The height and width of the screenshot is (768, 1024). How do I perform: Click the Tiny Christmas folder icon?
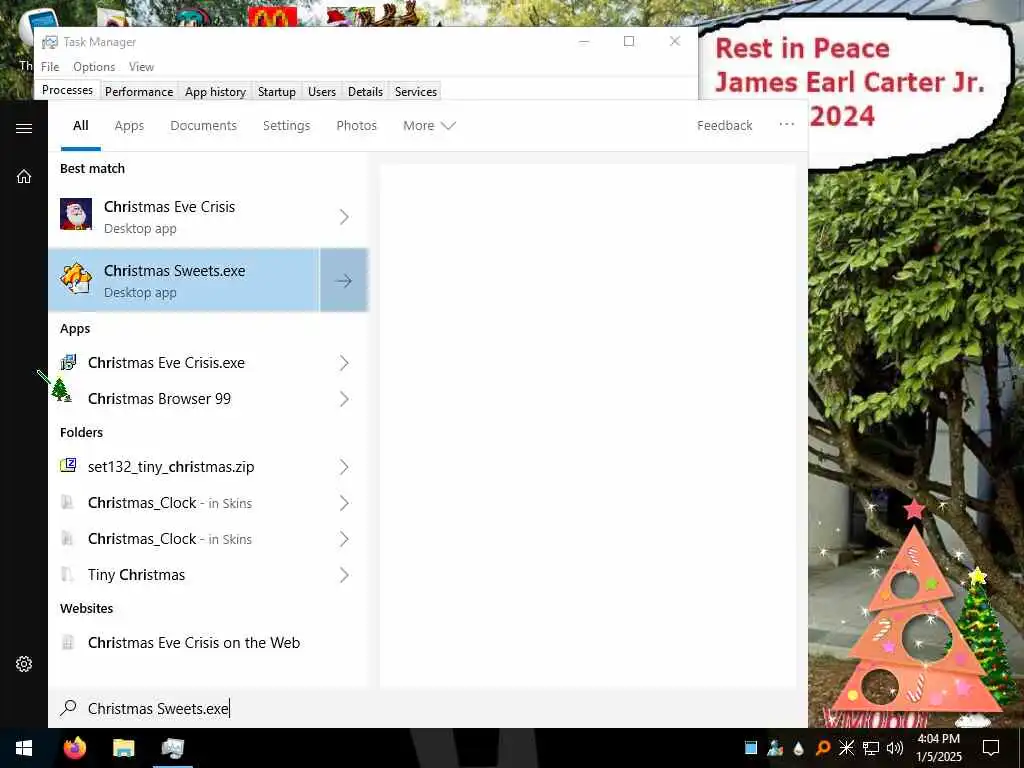pyautogui.click(x=67, y=574)
